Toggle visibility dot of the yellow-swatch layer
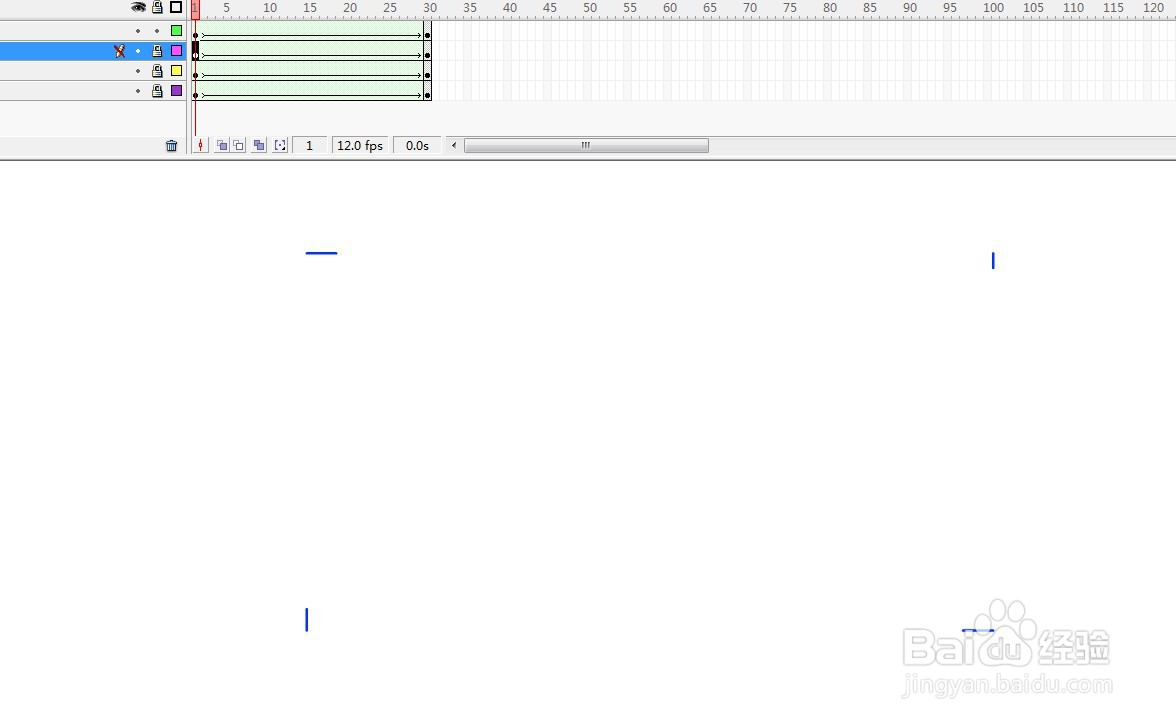The image size is (1176, 725). click(138, 71)
